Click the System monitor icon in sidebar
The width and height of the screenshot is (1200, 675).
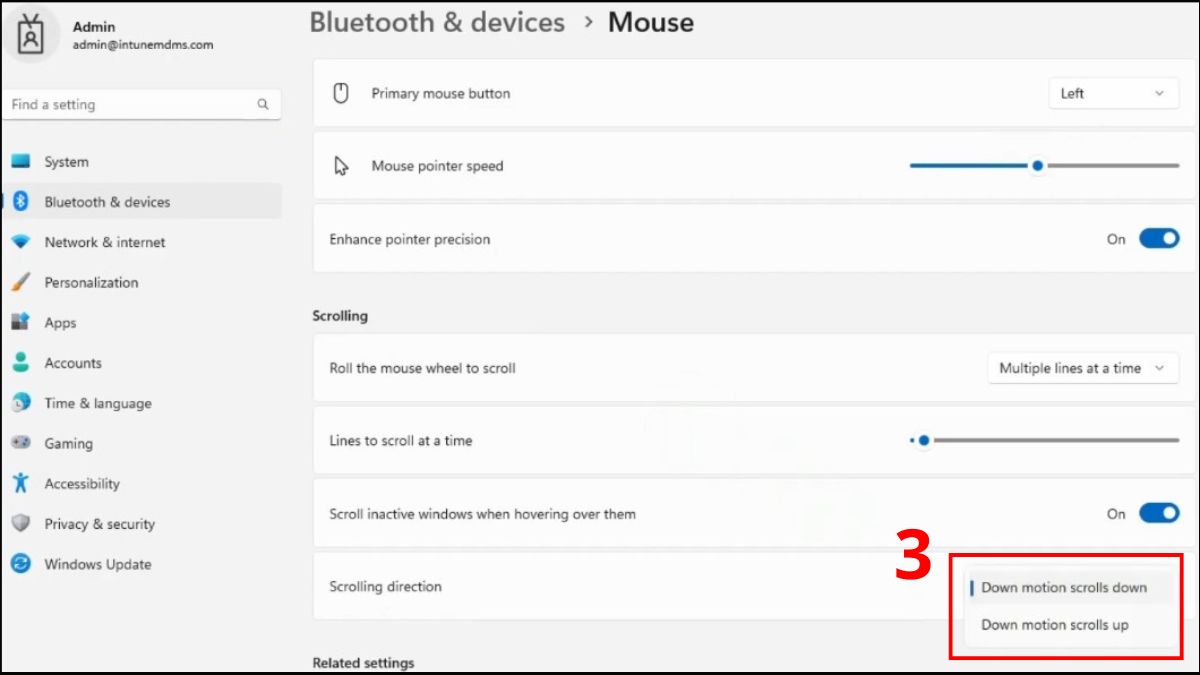pos(21,162)
